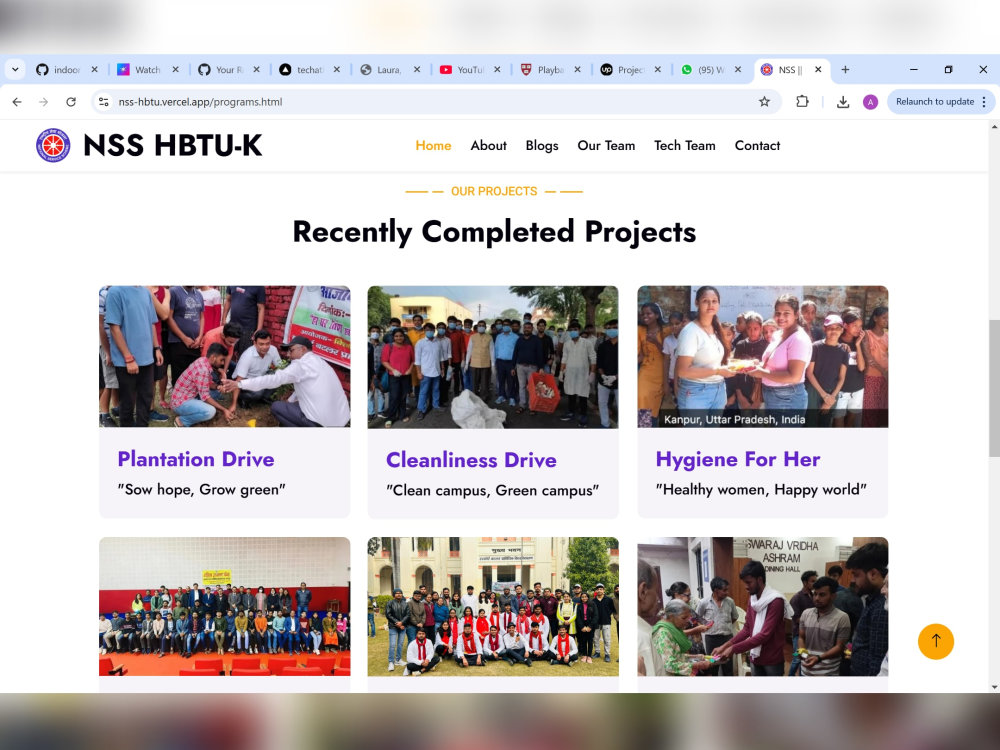The image size is (1000, 750).
Task: Click the red scarf group photo thumbnail
Action: (x=493, y=607)
